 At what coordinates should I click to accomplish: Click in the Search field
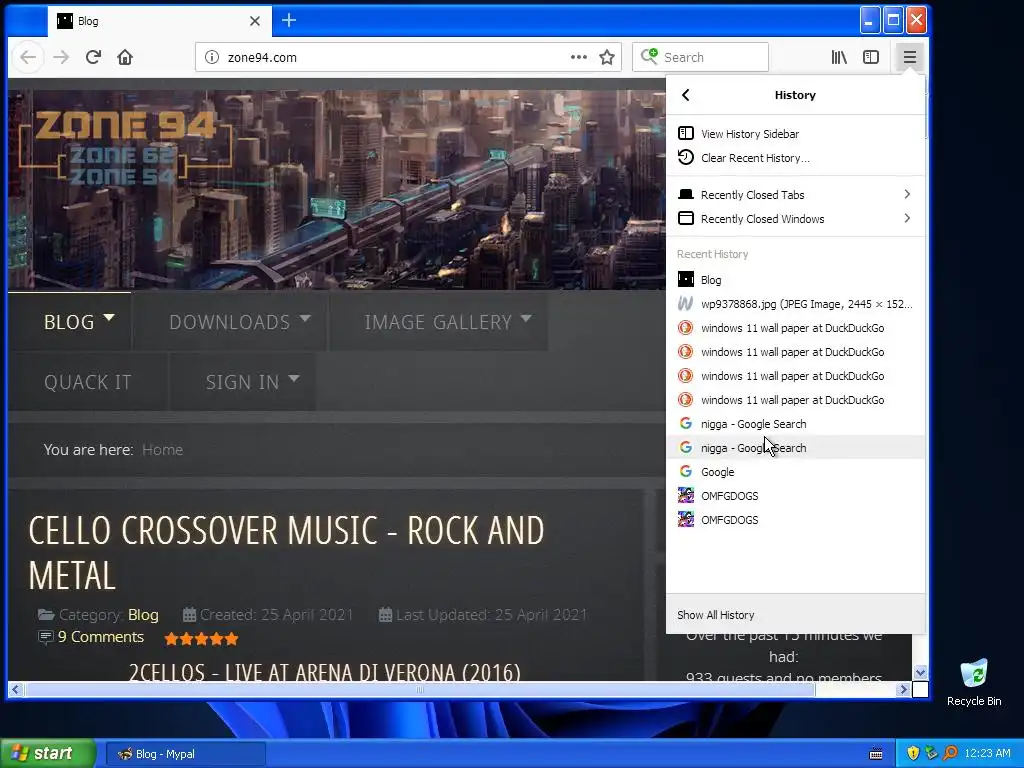coord(713,57)
